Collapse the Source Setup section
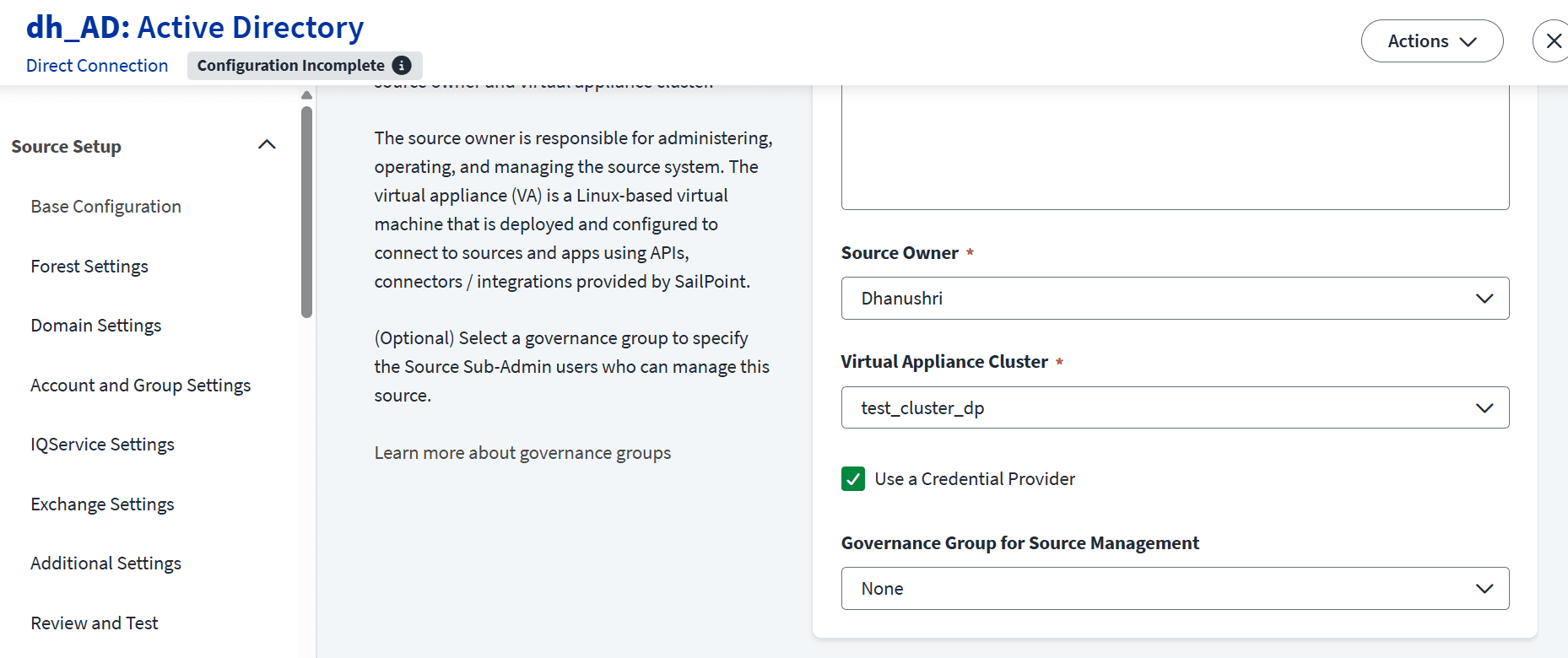This screenshot has width=1568, height=658. pos(267,145)
